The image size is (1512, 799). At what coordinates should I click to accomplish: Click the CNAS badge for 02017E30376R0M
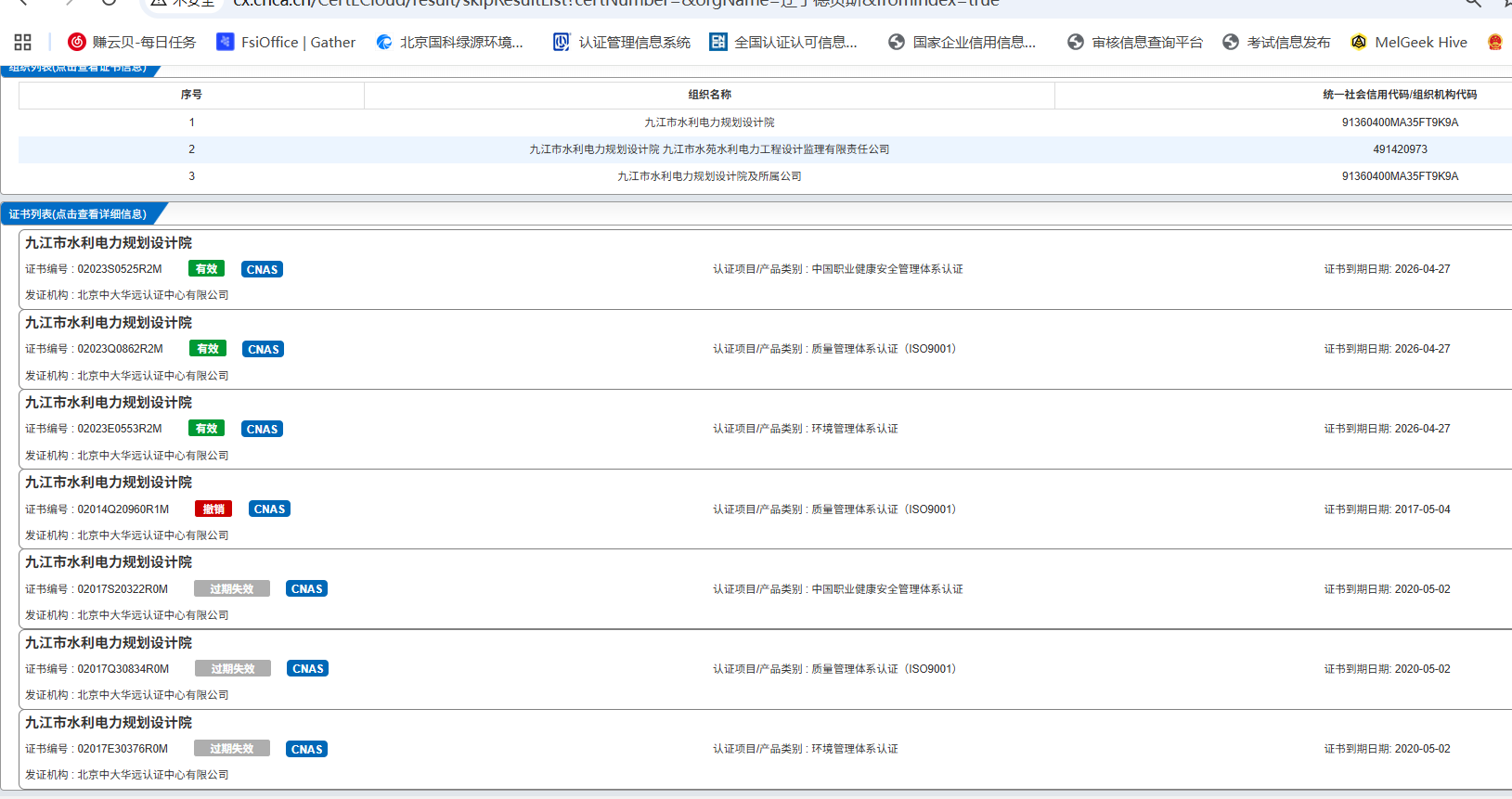click(x=306, y=749)
